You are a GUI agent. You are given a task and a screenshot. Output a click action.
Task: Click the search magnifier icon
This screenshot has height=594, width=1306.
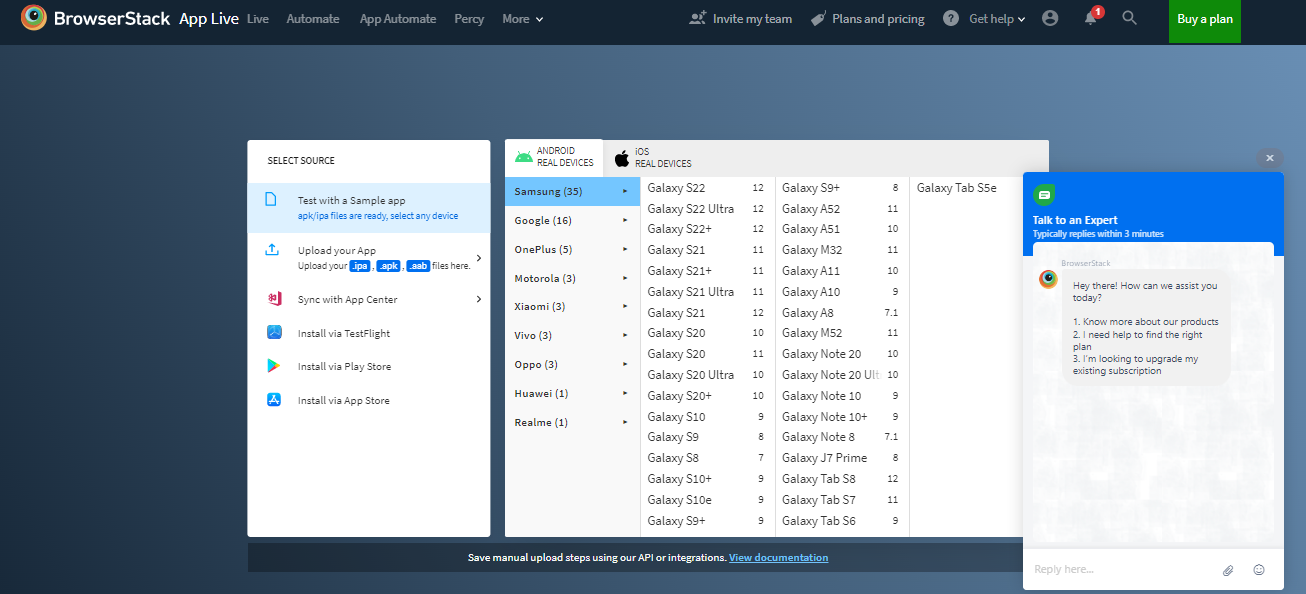1130,18
